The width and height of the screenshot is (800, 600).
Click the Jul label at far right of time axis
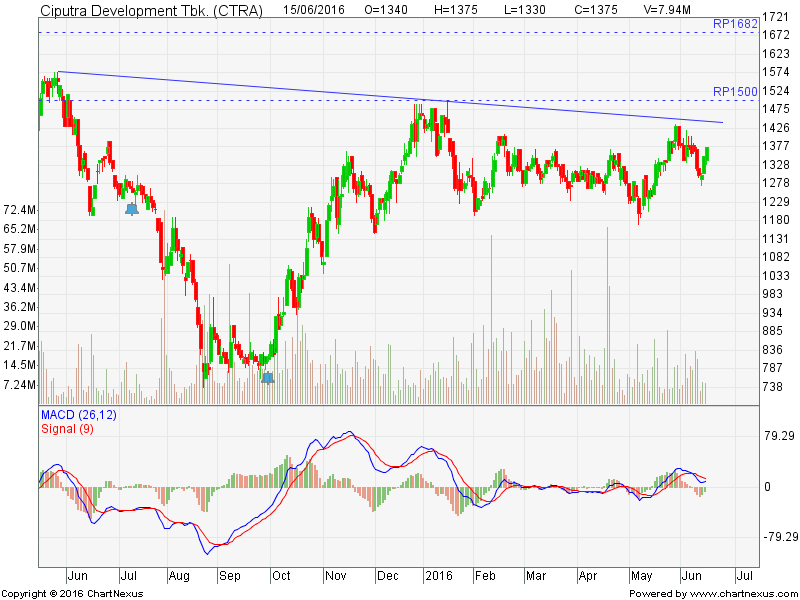coord(745,576)
